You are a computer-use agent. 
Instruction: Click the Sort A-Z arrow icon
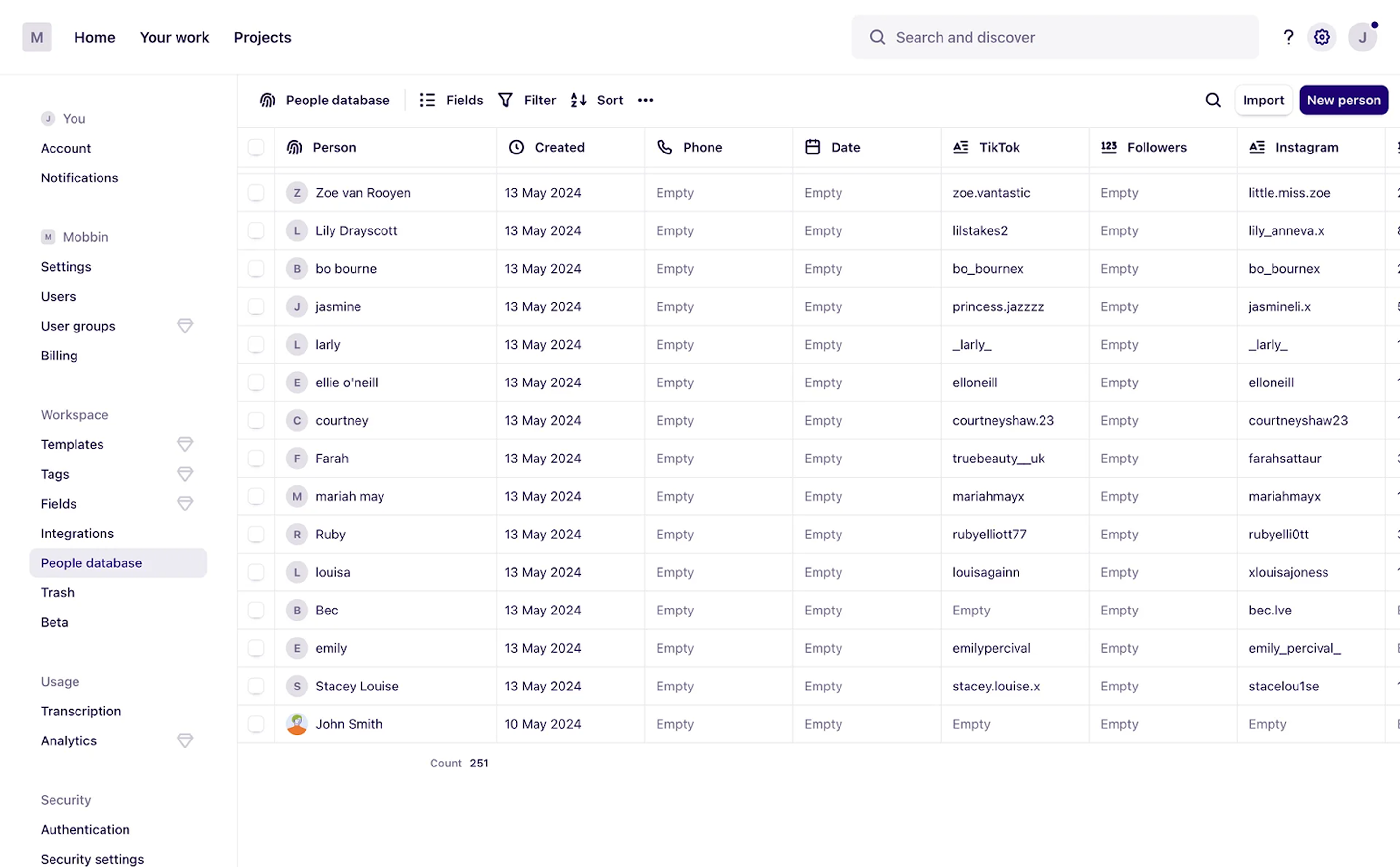(579, 101)
